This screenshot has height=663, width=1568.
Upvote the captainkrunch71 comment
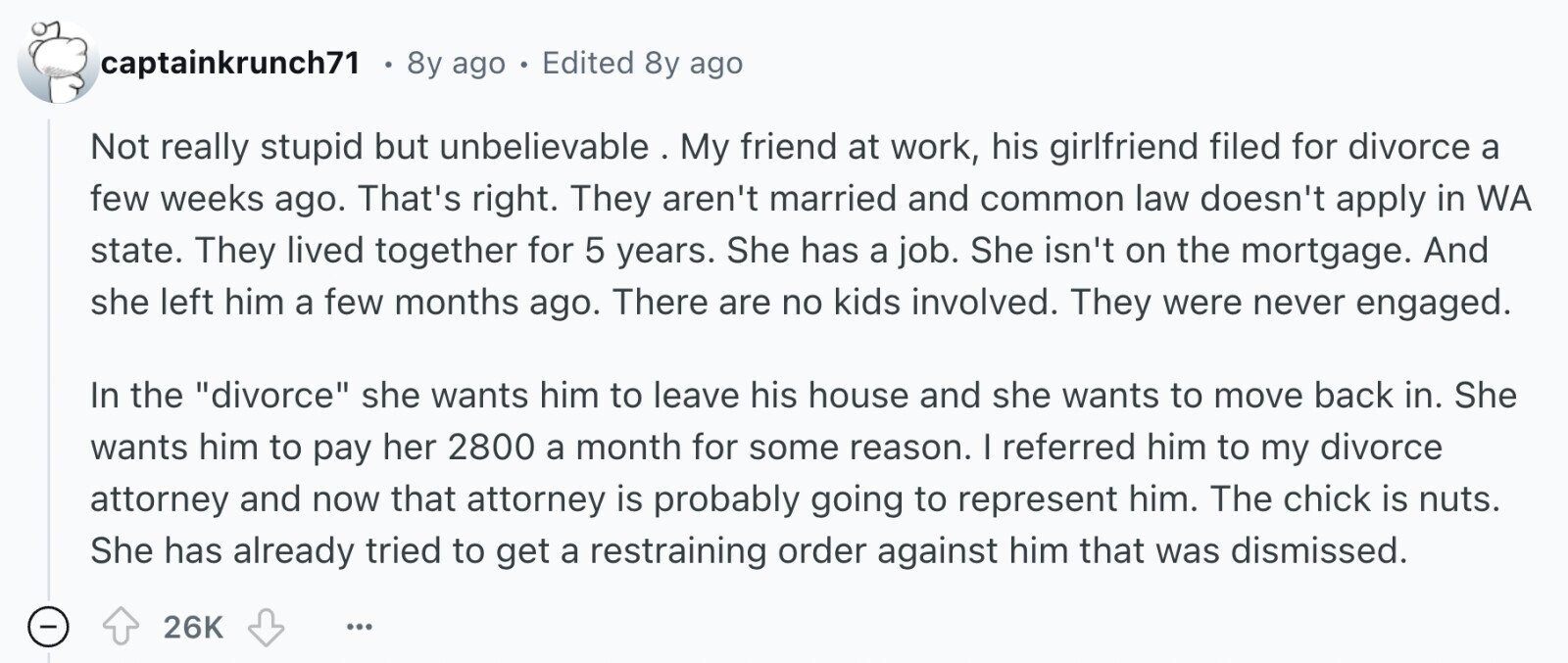pyautogui.click(x=122, y=627)
